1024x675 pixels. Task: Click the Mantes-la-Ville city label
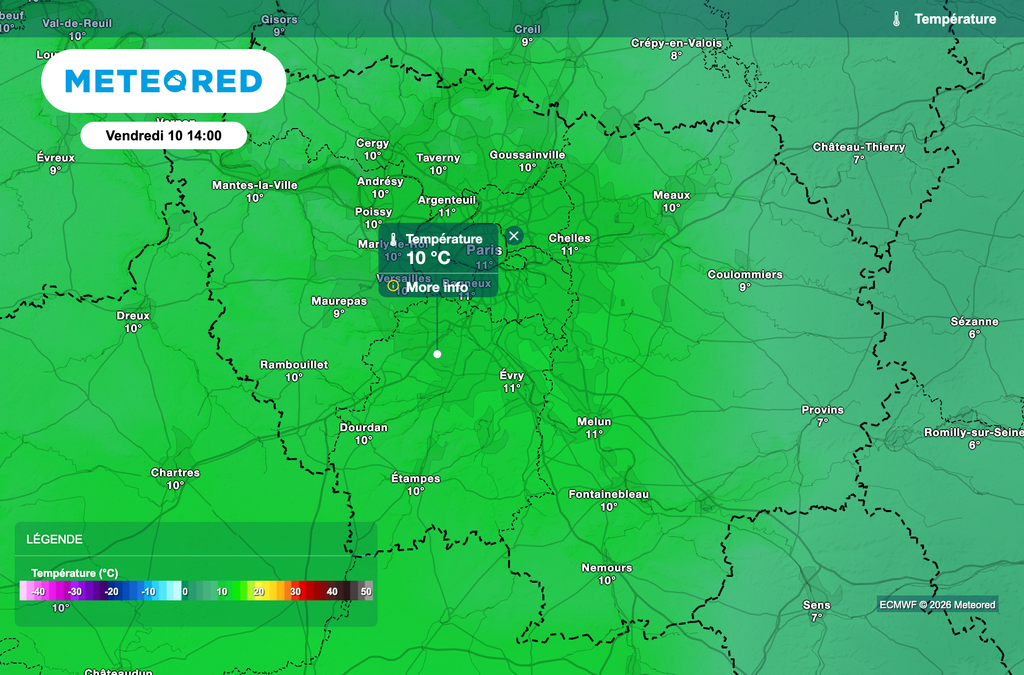[x=254, y=185]
